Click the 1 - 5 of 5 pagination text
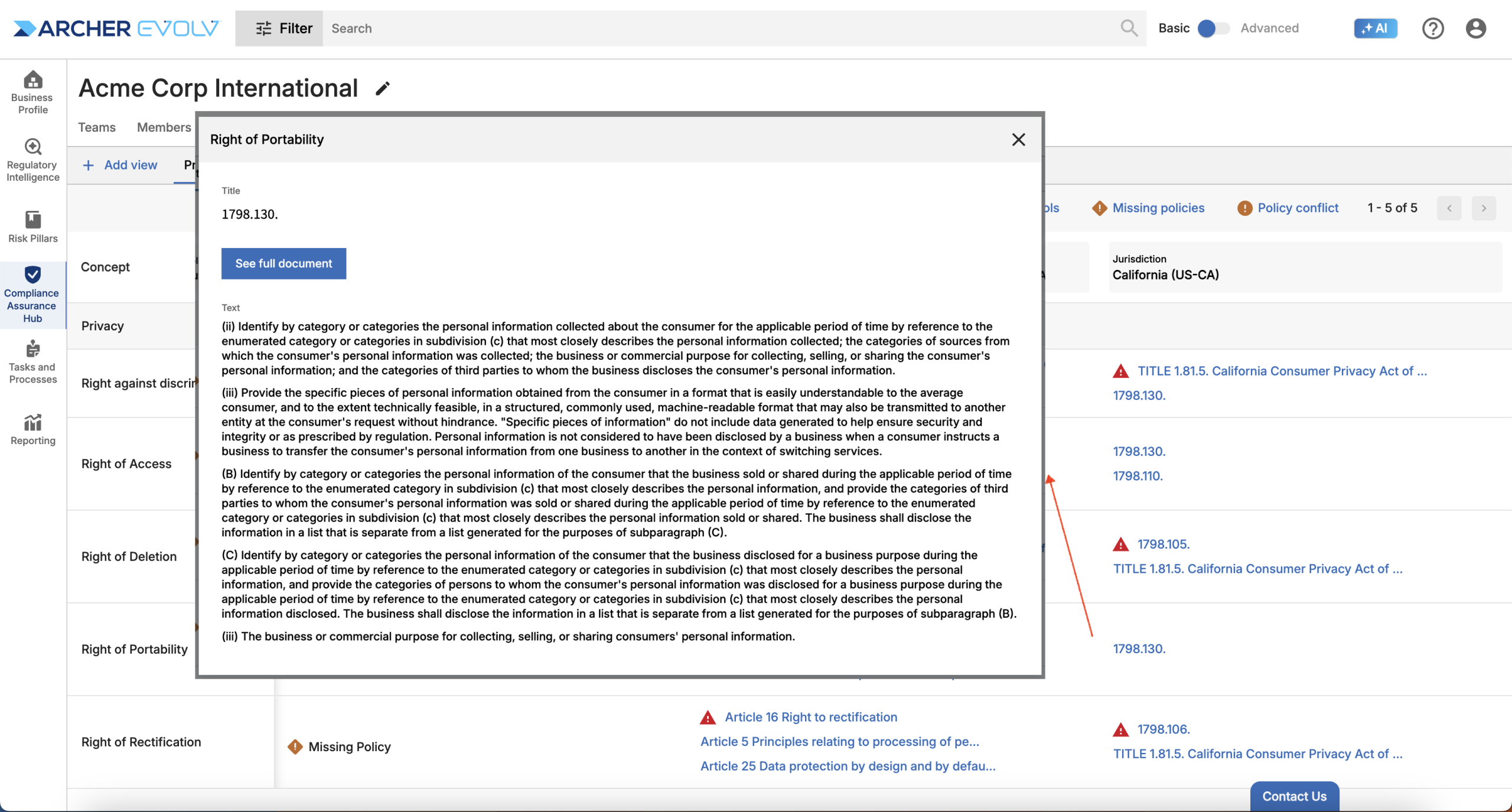Viewport: 1512px width, 812px height. 1392,208
